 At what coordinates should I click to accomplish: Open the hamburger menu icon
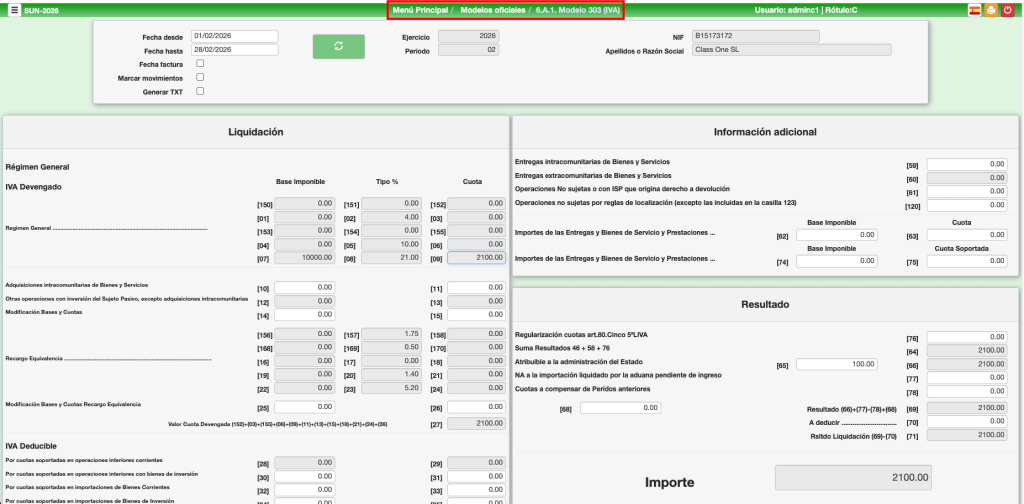coord(14,10)
